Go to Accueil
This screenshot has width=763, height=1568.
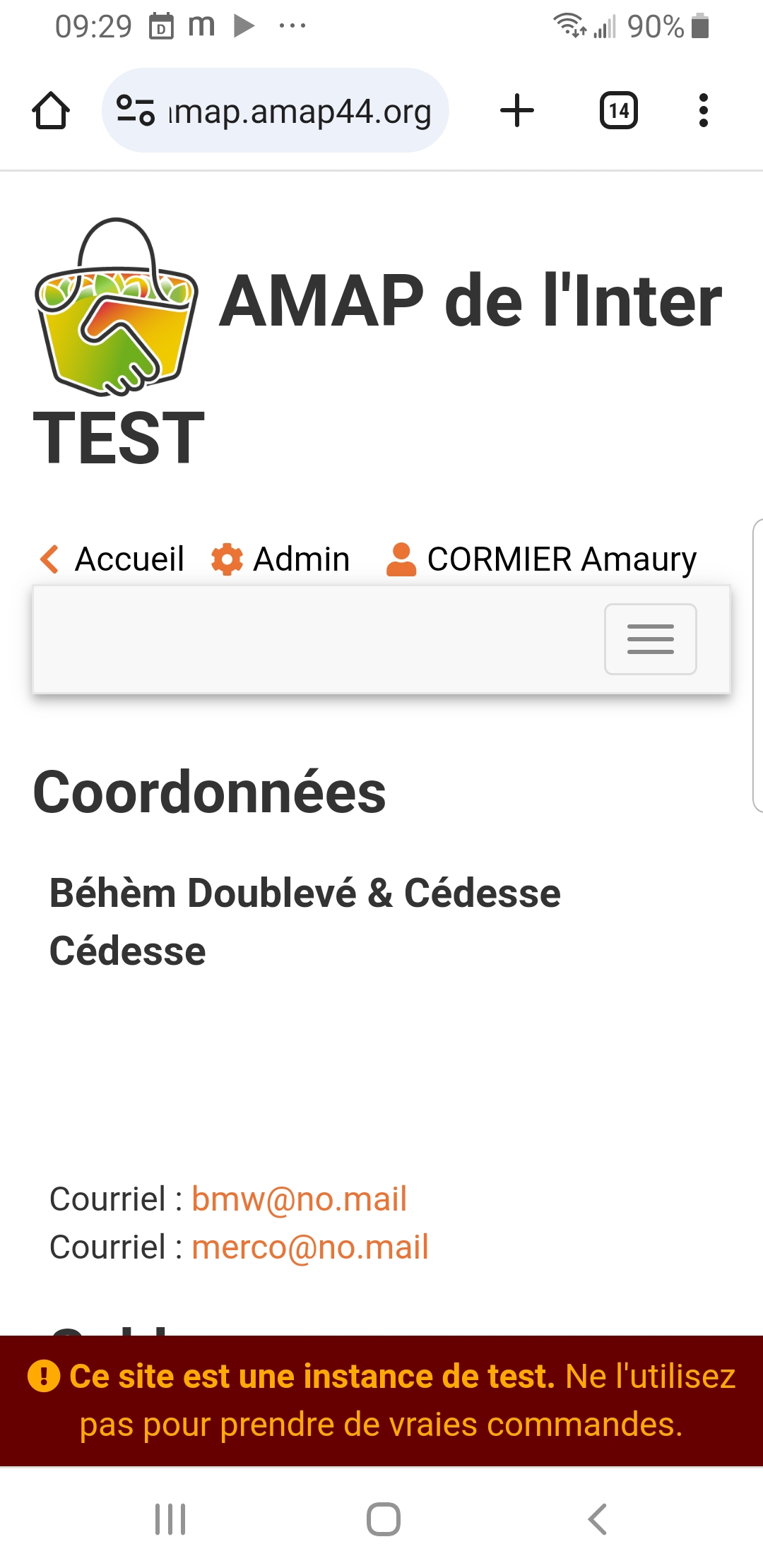point(129,559)
